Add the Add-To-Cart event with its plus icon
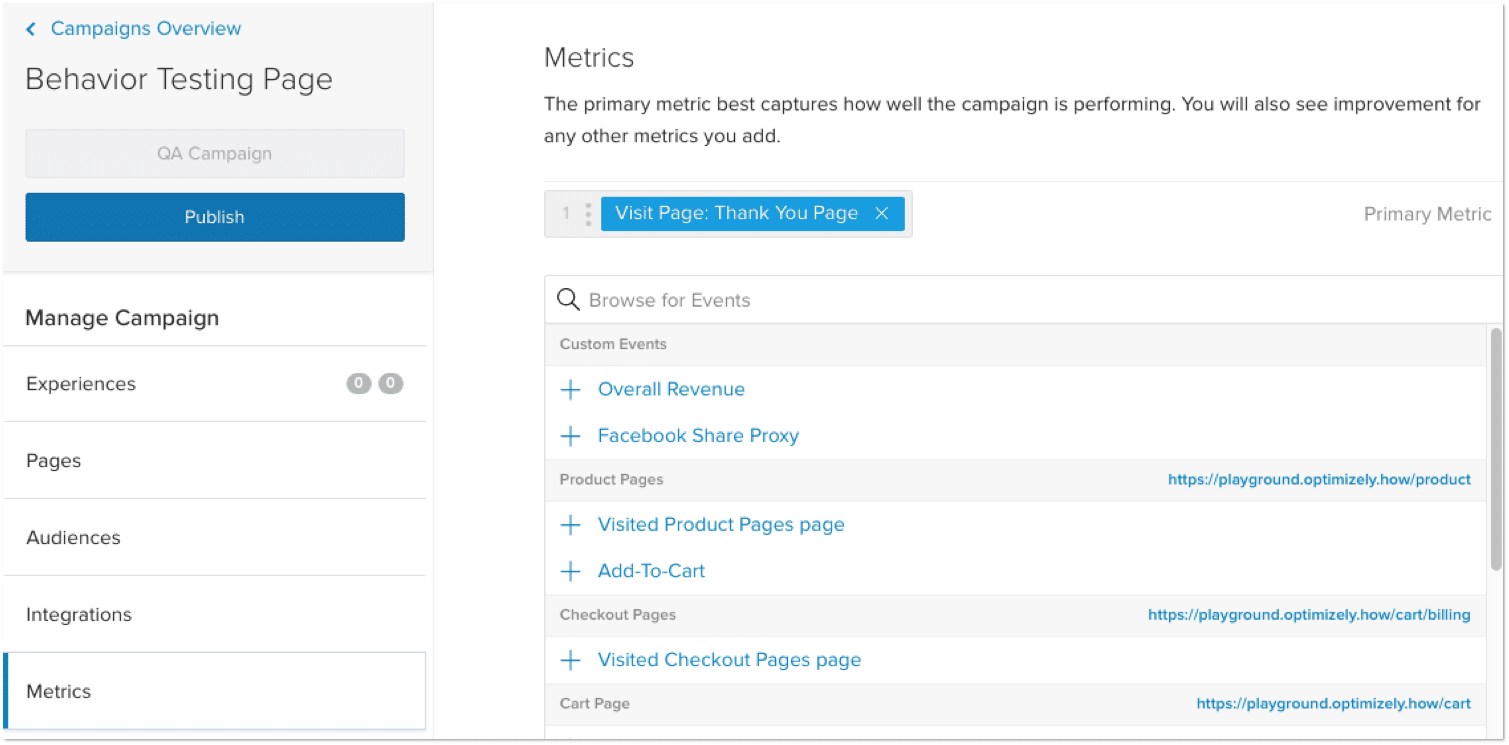This screenshot has width=1509, height=745. (x=570, y=570)
